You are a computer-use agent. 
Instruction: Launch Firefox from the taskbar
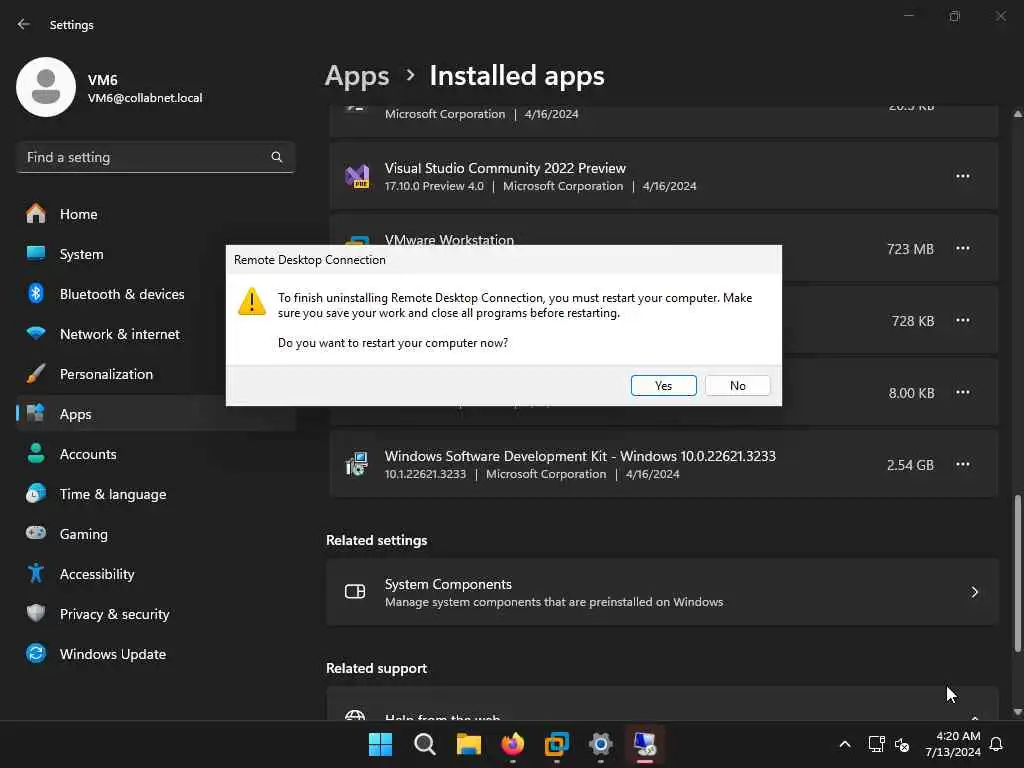[513, 744]
